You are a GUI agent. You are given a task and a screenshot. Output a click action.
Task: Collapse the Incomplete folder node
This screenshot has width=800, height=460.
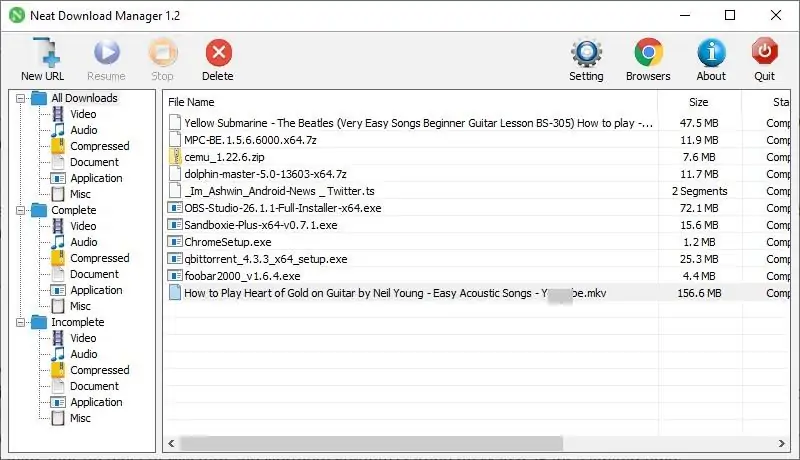(20, 322)
